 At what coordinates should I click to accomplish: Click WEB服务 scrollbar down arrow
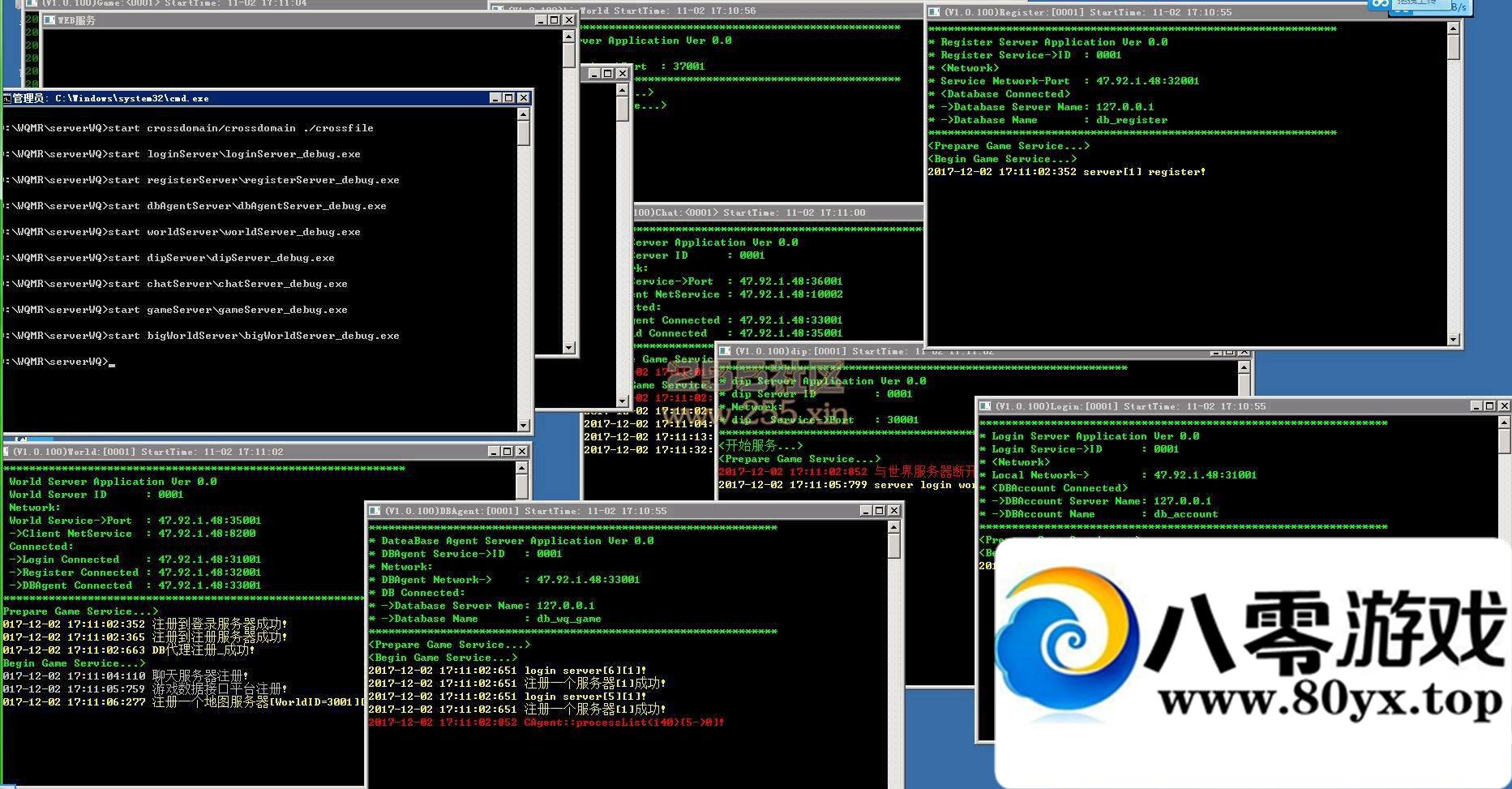(568, 347)
